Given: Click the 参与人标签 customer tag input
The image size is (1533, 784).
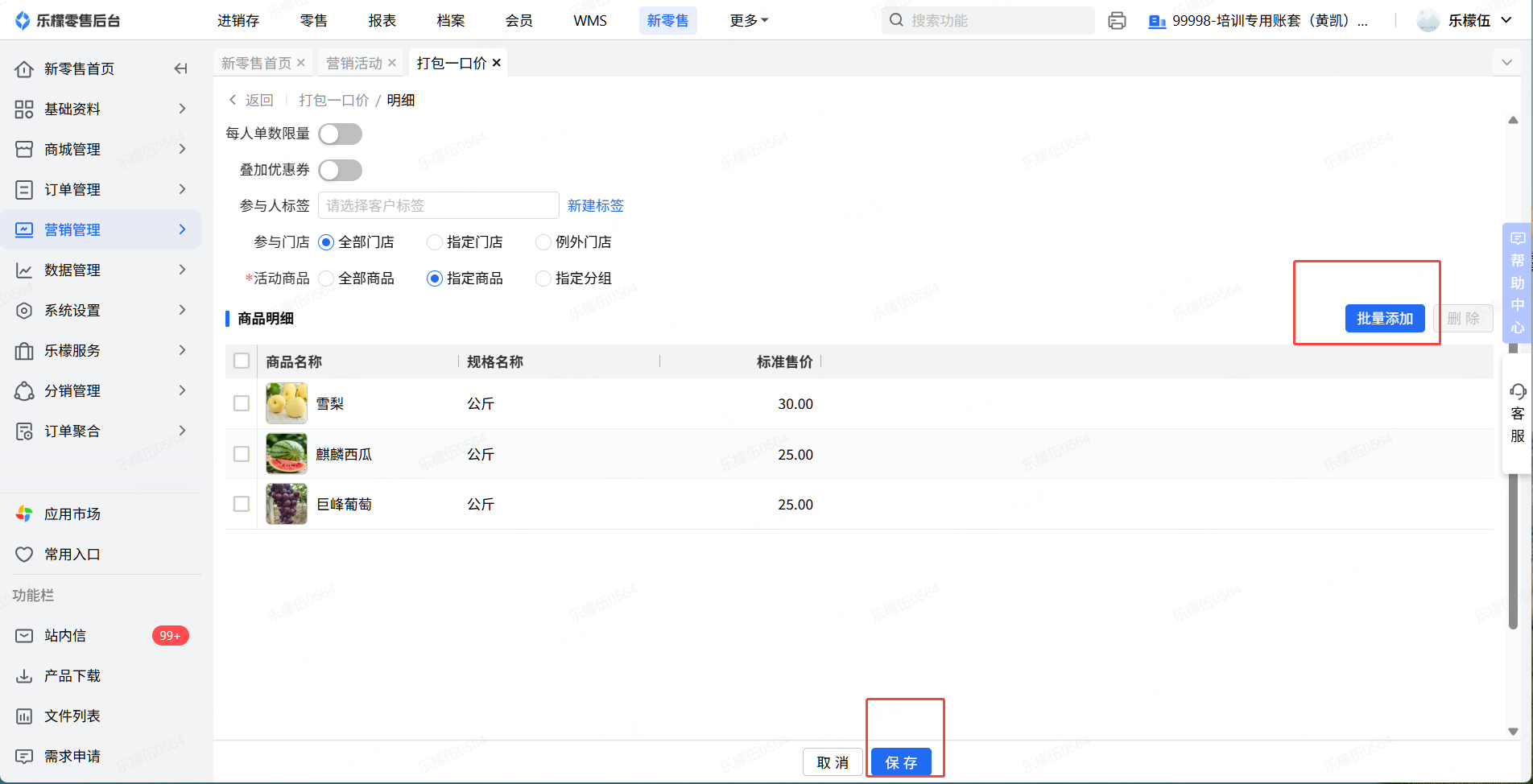Looking at the screenshot, I should coord(438,206).
